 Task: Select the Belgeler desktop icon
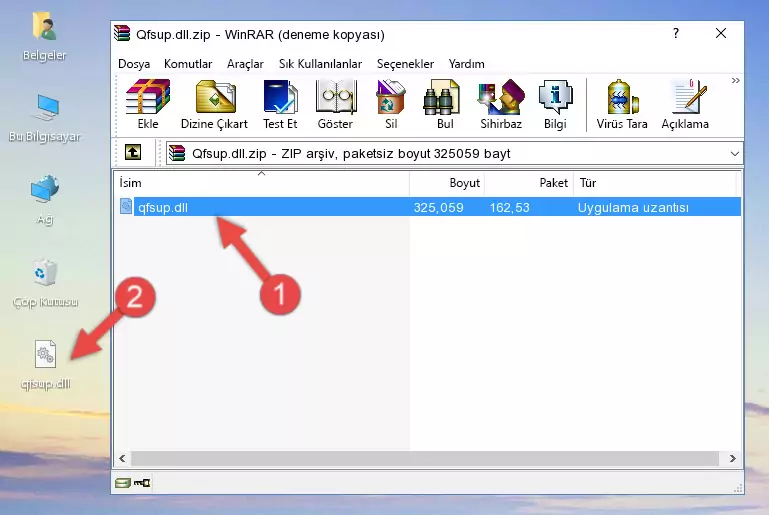tap(45, 37)
